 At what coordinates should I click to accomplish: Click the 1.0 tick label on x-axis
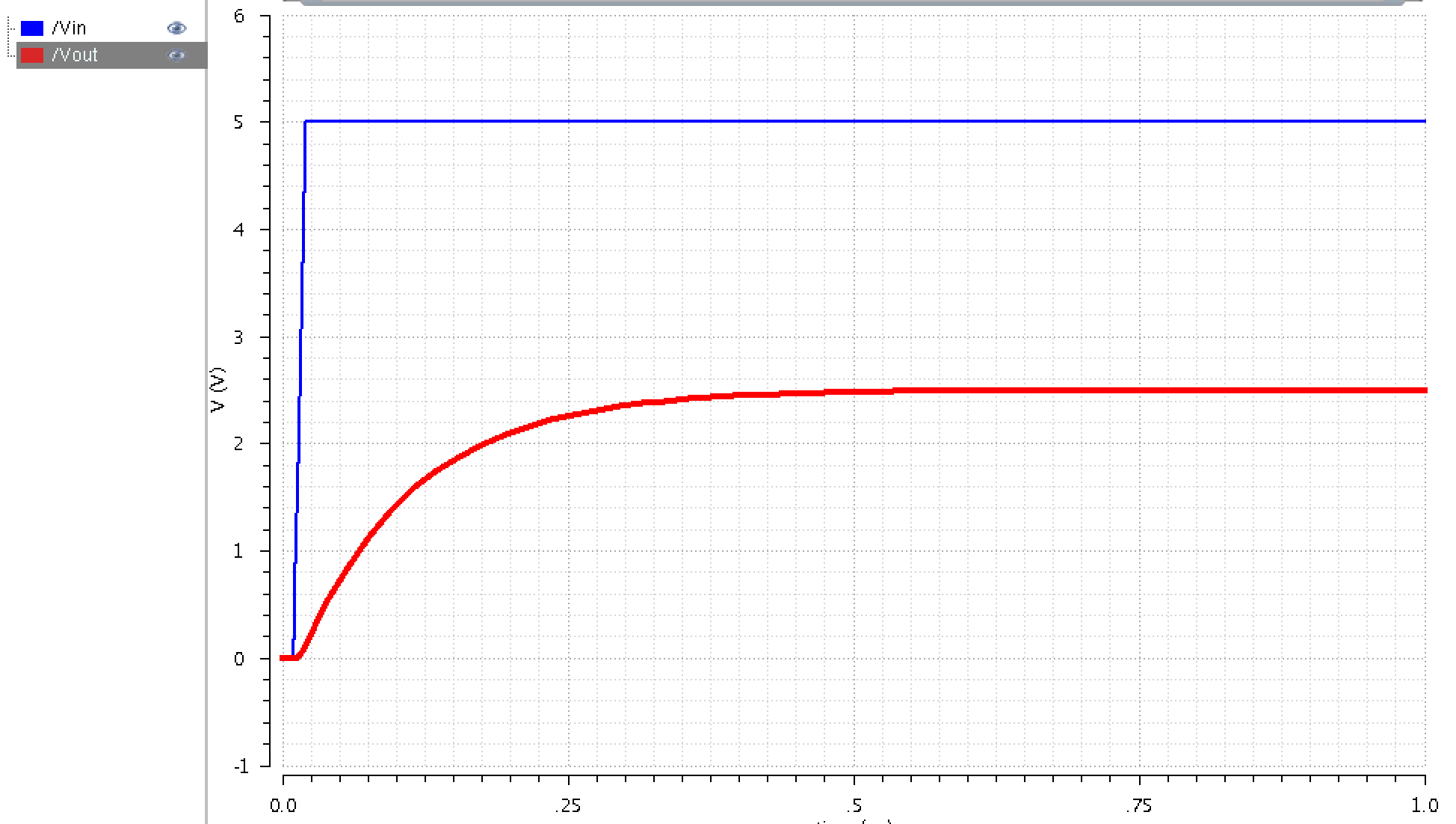pos(1425,806)
